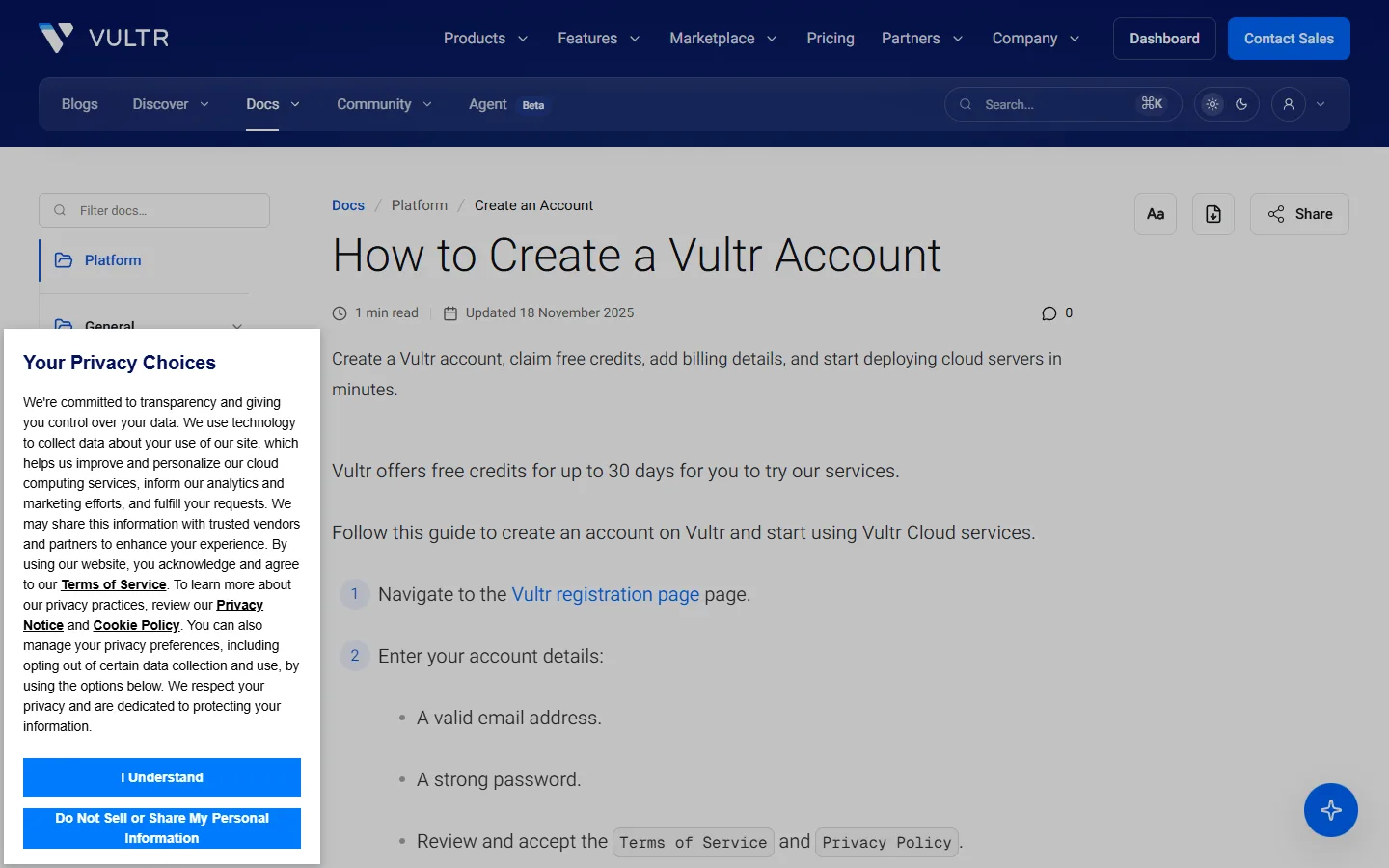Expand the Marketplace menu
1389x868 pixels.
pos(722,39)
